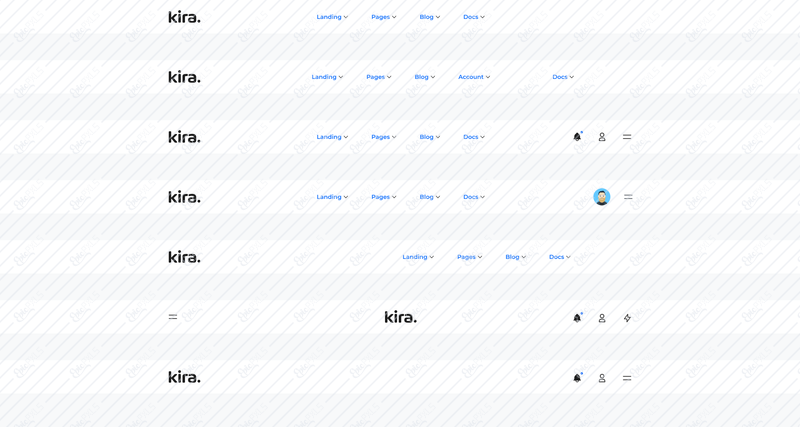Viewport: 800px width, 427px height.
Task: Open Docs menu in the navbar with avatar
Action: tap(474, 197)
